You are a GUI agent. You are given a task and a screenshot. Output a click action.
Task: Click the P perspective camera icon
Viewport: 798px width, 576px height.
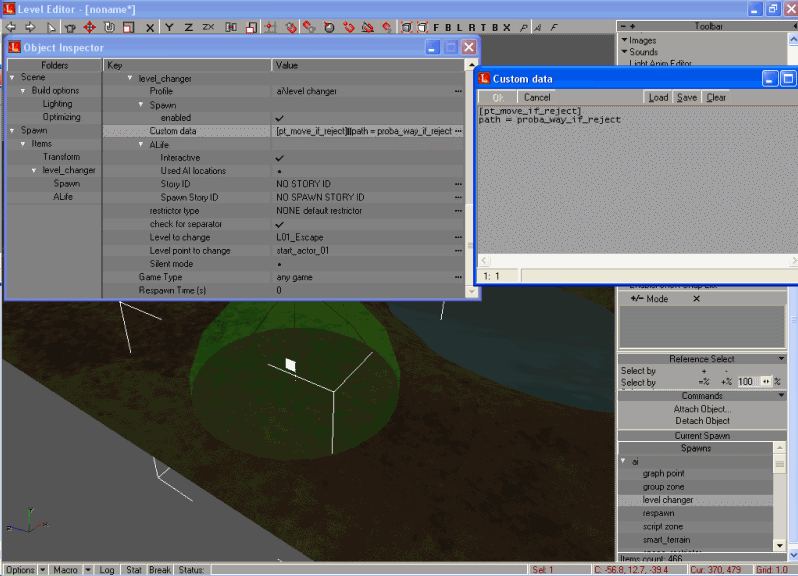pos(524,27)
